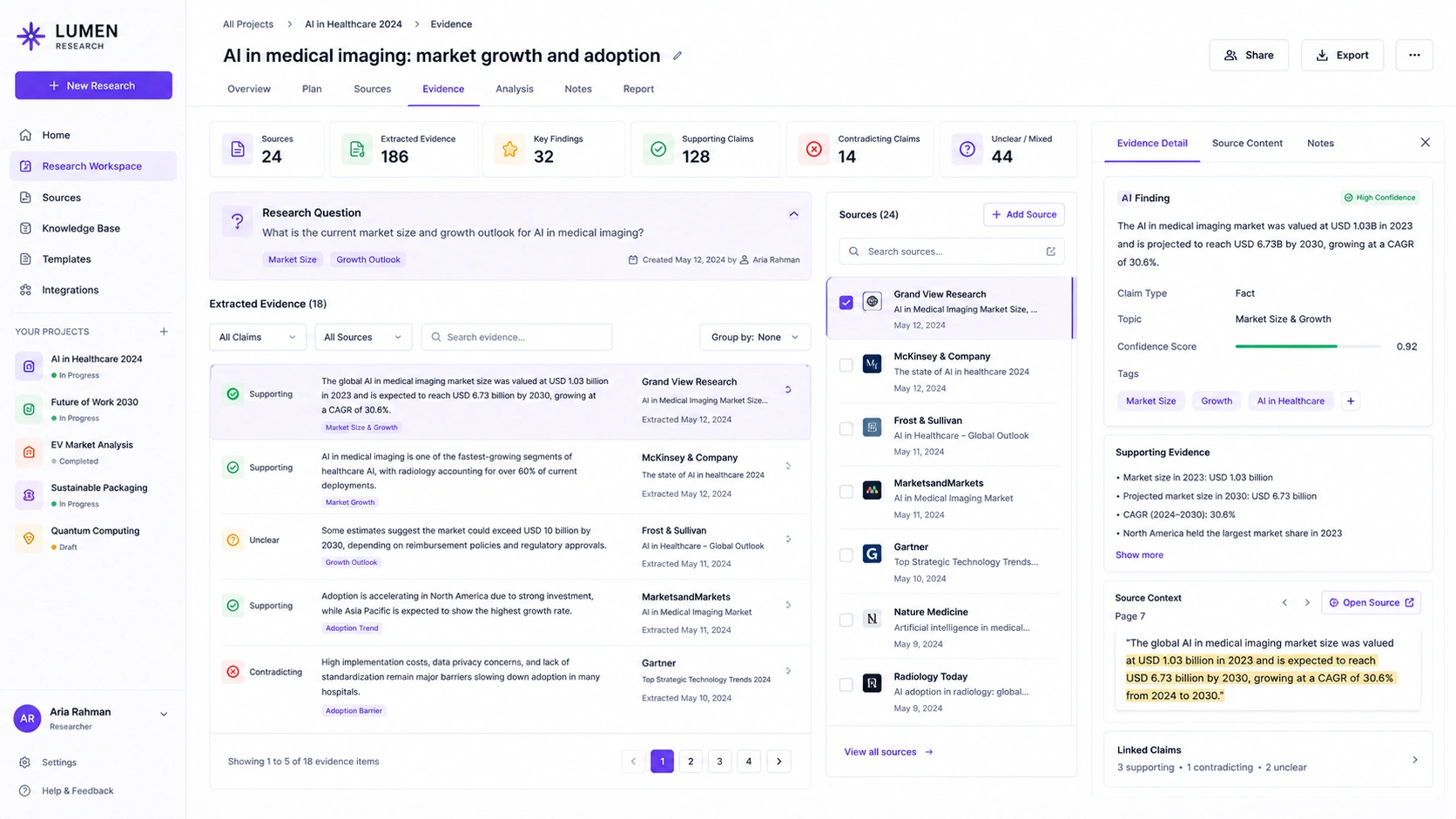
Task: Go to previous source context page
Action: coord(1284,602)
